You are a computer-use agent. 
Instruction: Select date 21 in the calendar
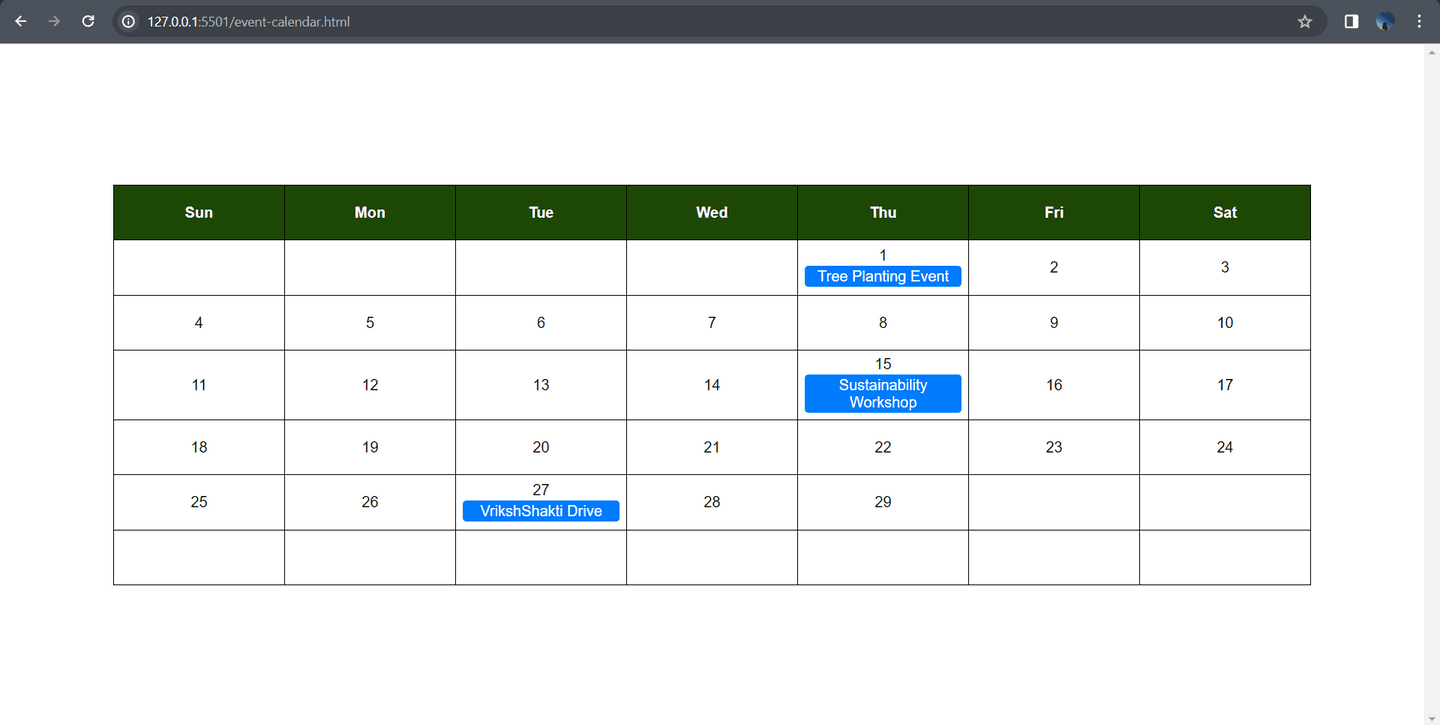[x=712, y=447]
